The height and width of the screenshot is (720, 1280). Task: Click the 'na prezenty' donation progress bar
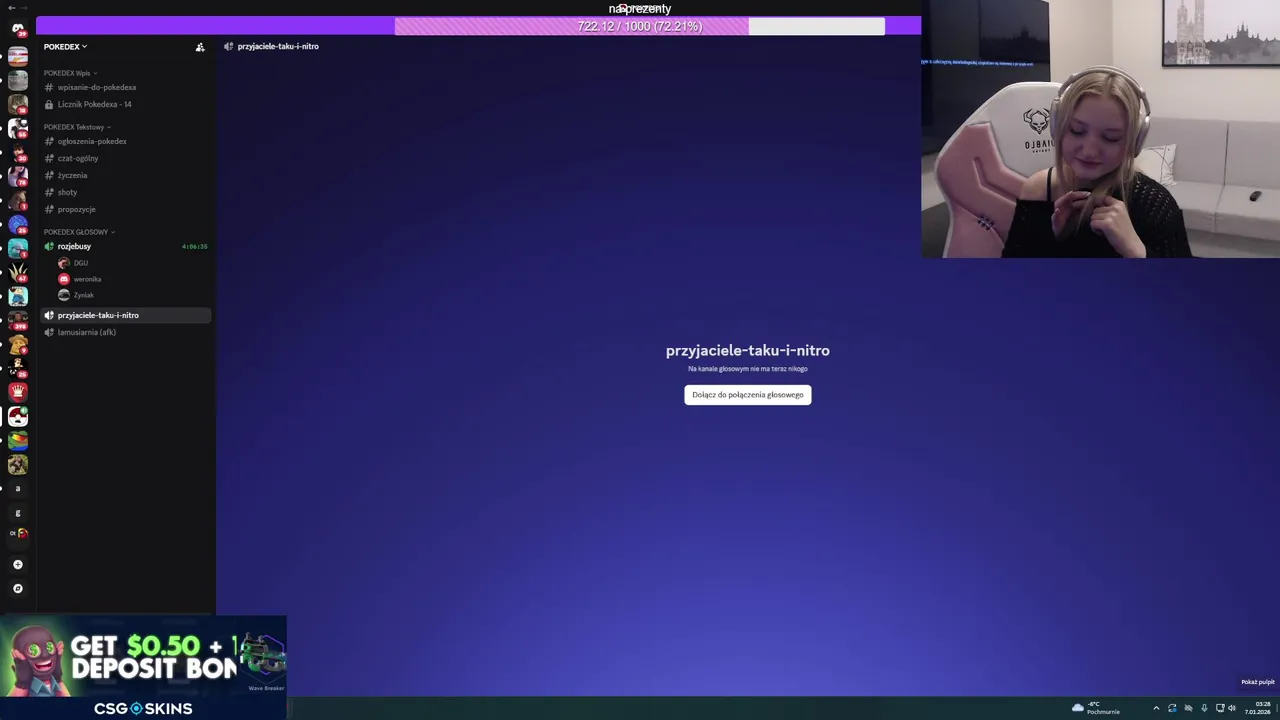coord(640,26)
